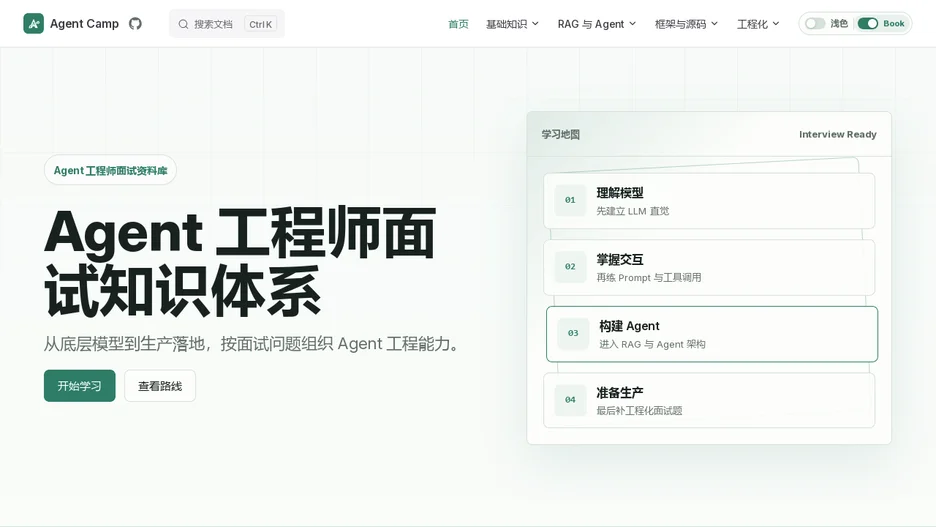Click the 02 step badge

point(570,267)
